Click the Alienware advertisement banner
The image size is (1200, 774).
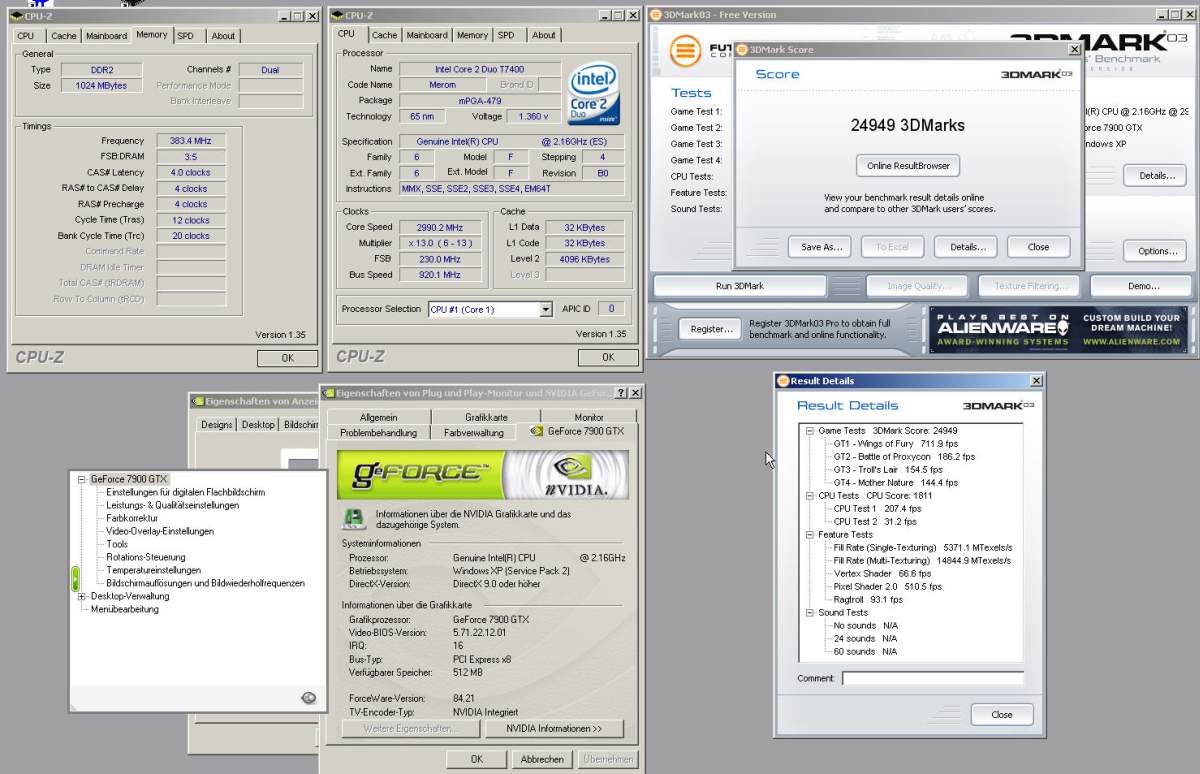coord(1058,330)
